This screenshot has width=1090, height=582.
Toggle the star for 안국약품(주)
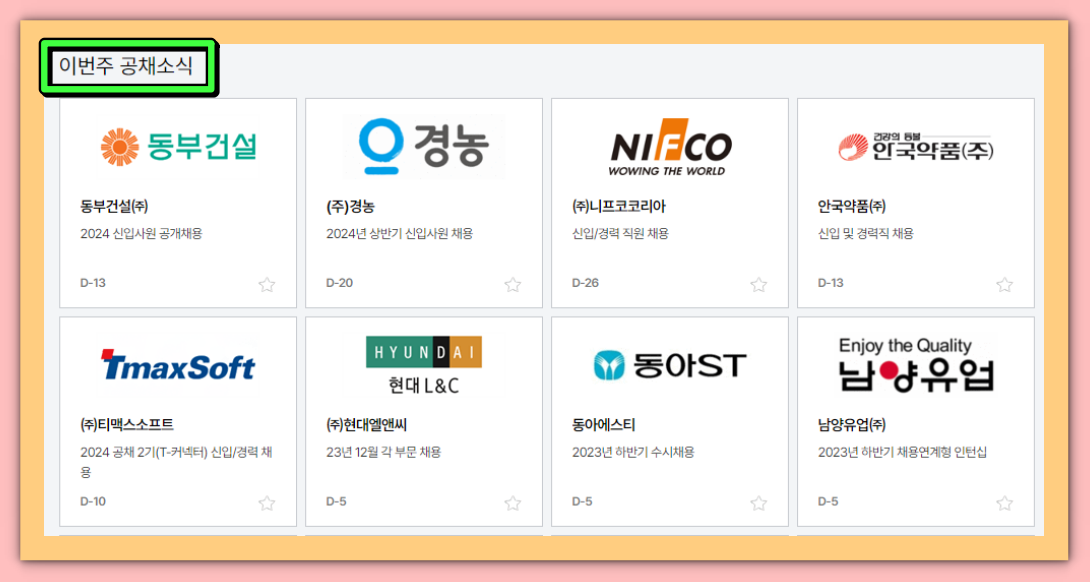coord(1004,284)
